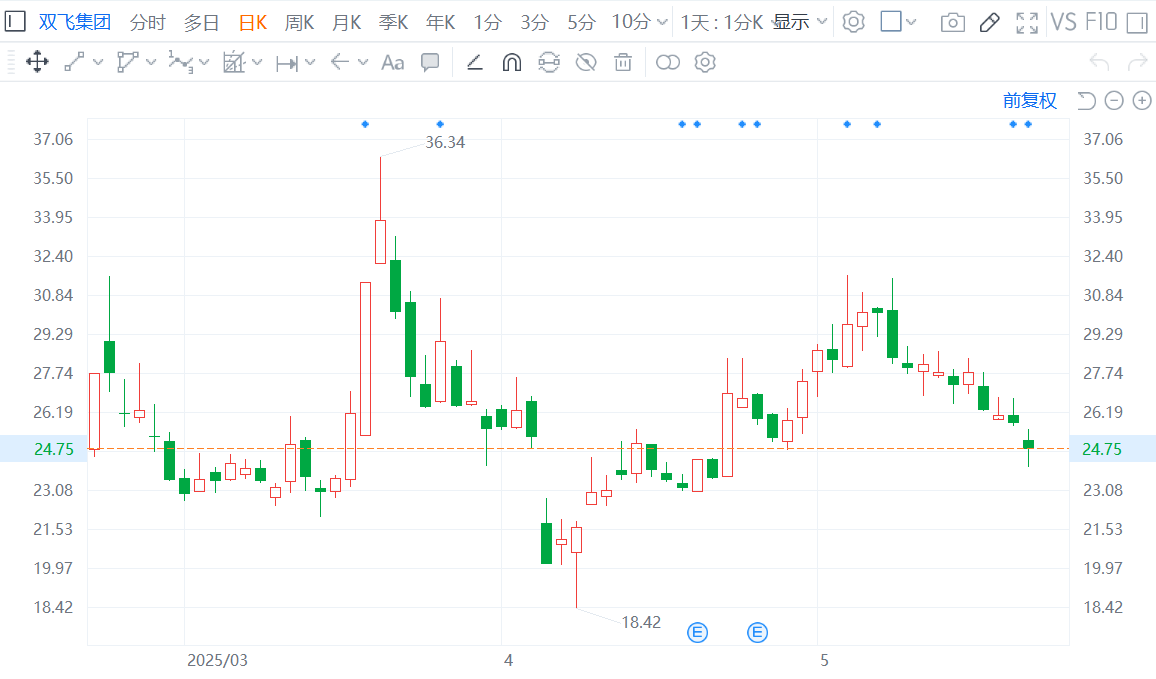Select the Aa text tool
The height and width of the screenshot is (679, 1156).
(392, 63)
